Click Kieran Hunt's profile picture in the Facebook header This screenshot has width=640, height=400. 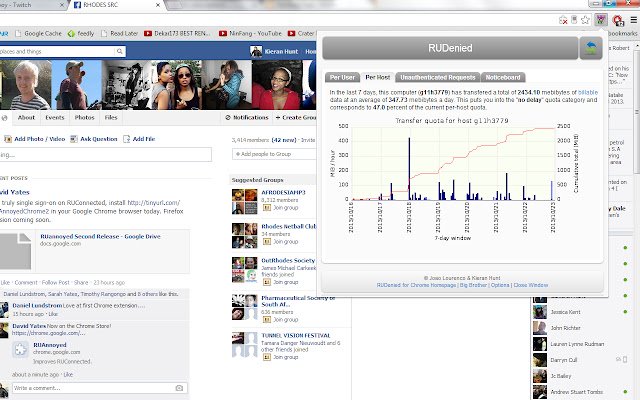coord(256,51)
